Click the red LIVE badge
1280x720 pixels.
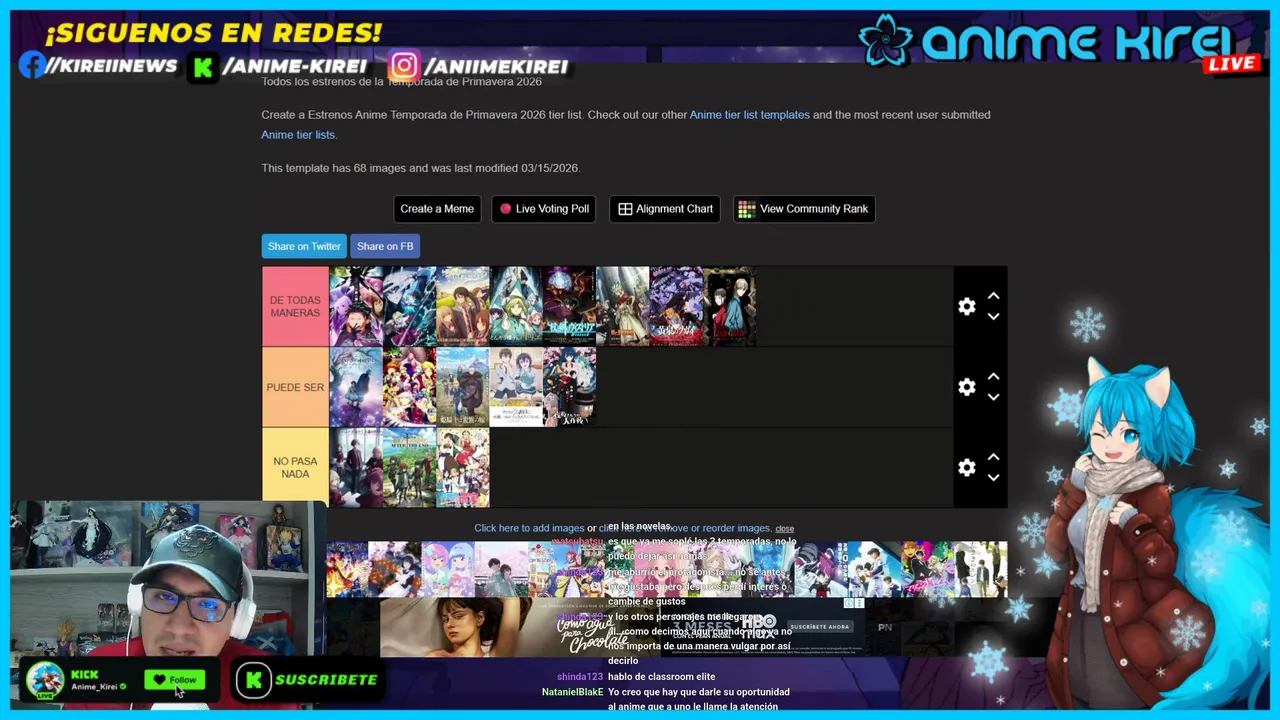click(1231, 63)
